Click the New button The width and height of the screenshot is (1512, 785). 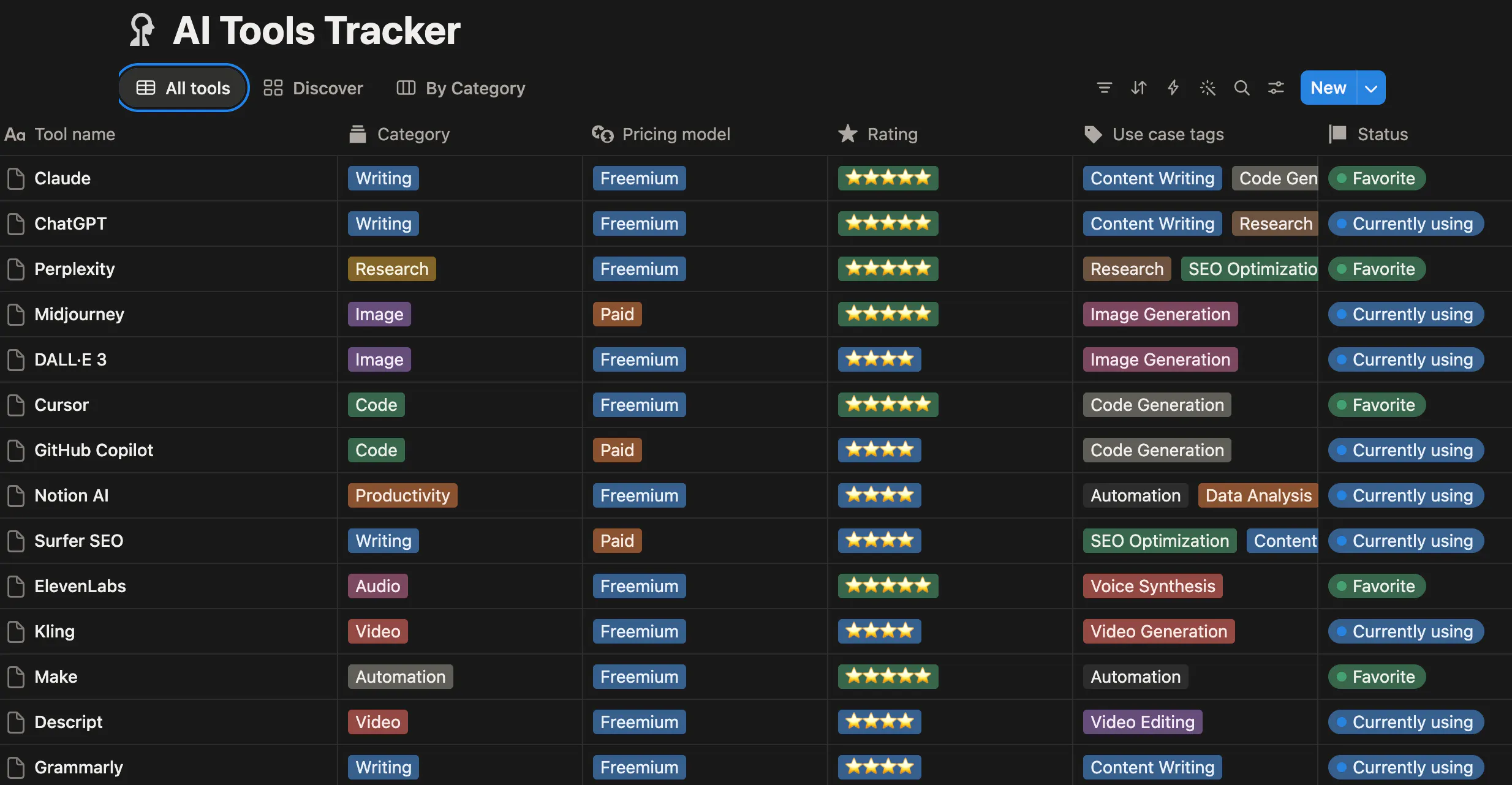click(1328, 88)
